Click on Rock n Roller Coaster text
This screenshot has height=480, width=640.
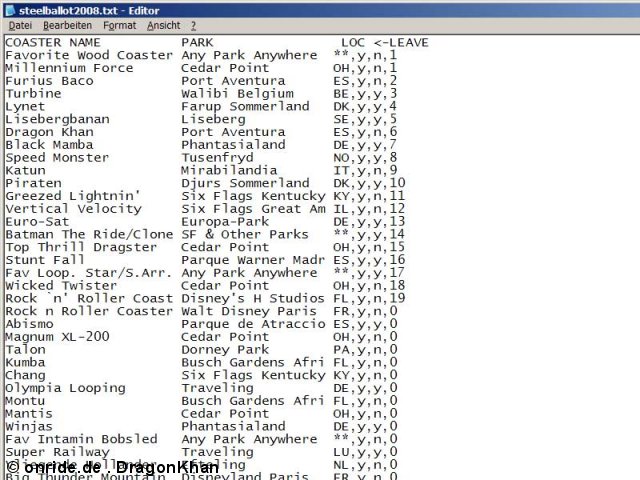pos(89,311)
